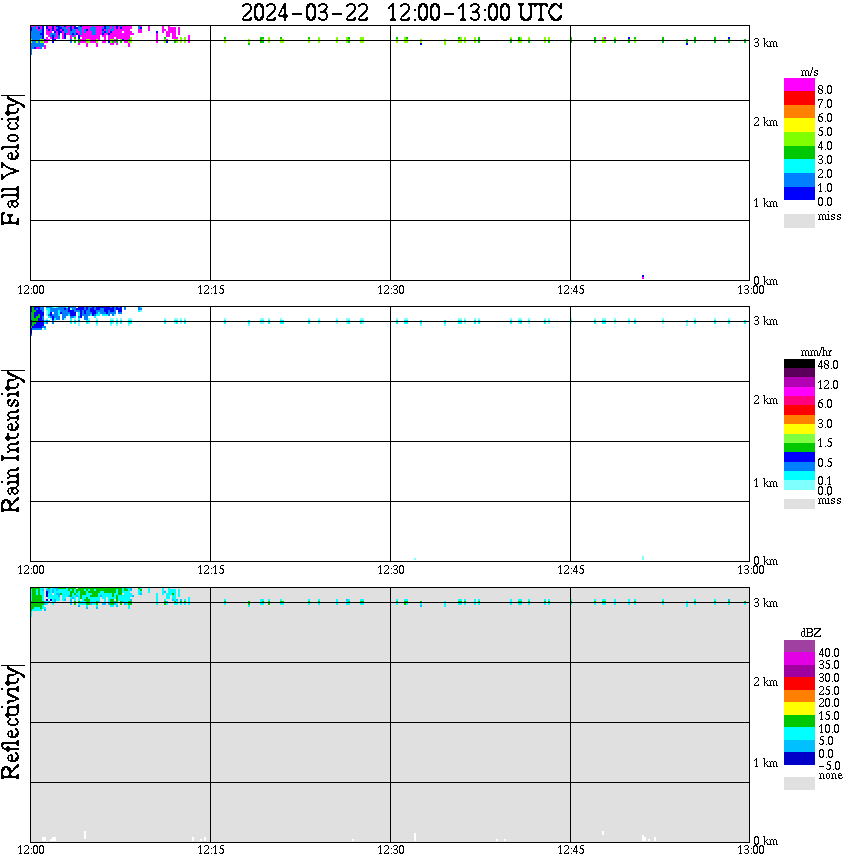
Task: Select the top purple 40.0 dBZ legend swatch
Action: pos(799,646)
